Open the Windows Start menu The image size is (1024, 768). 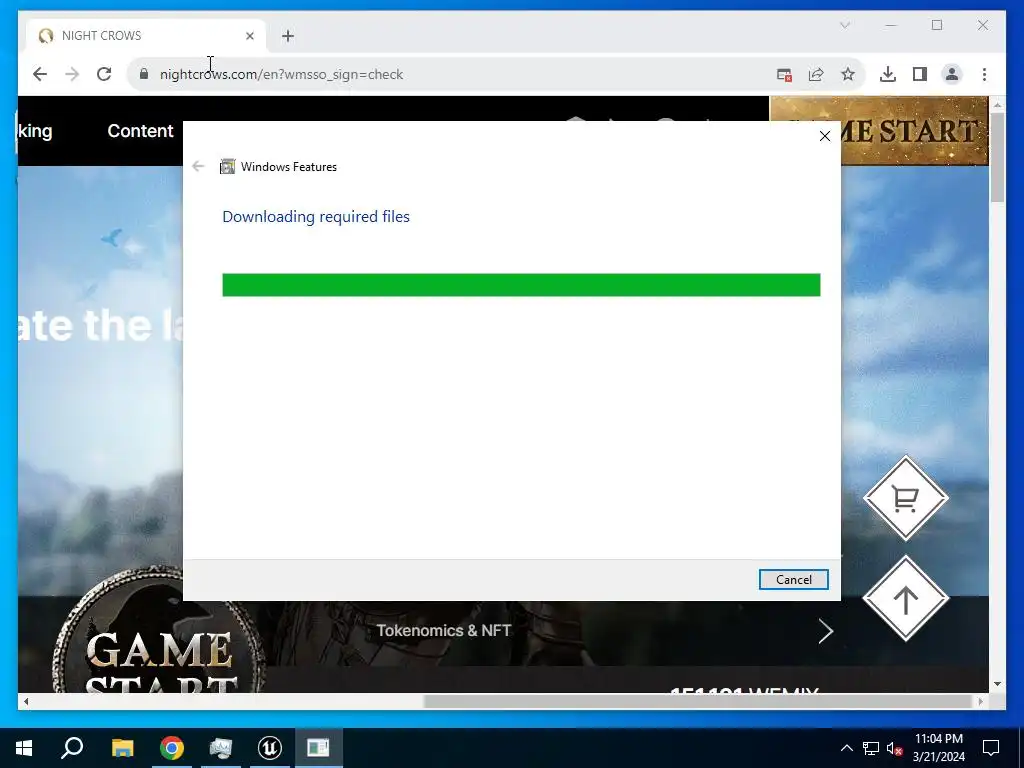coord(24,748)
